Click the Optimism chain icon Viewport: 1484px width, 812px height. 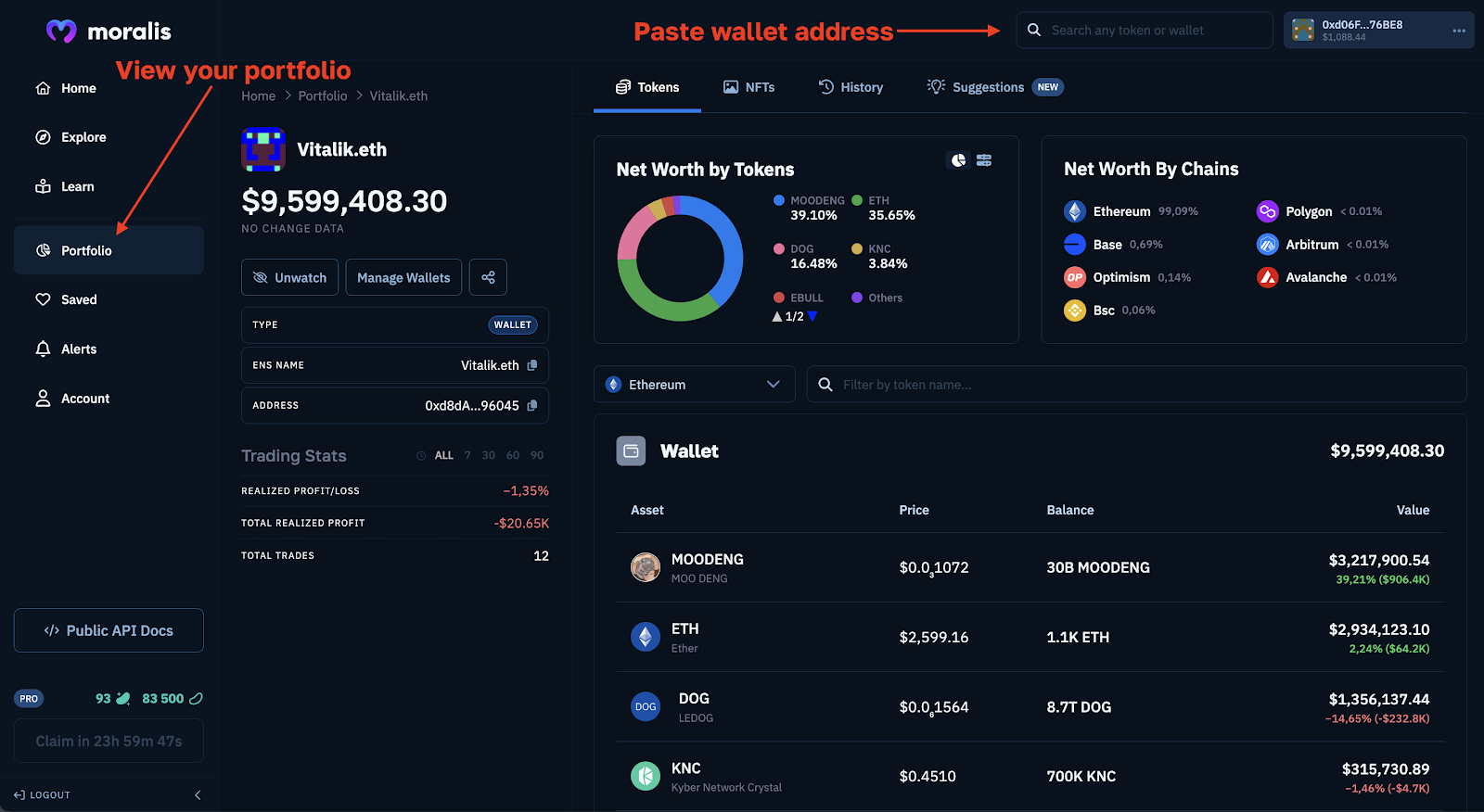[x=1075, y=277]
